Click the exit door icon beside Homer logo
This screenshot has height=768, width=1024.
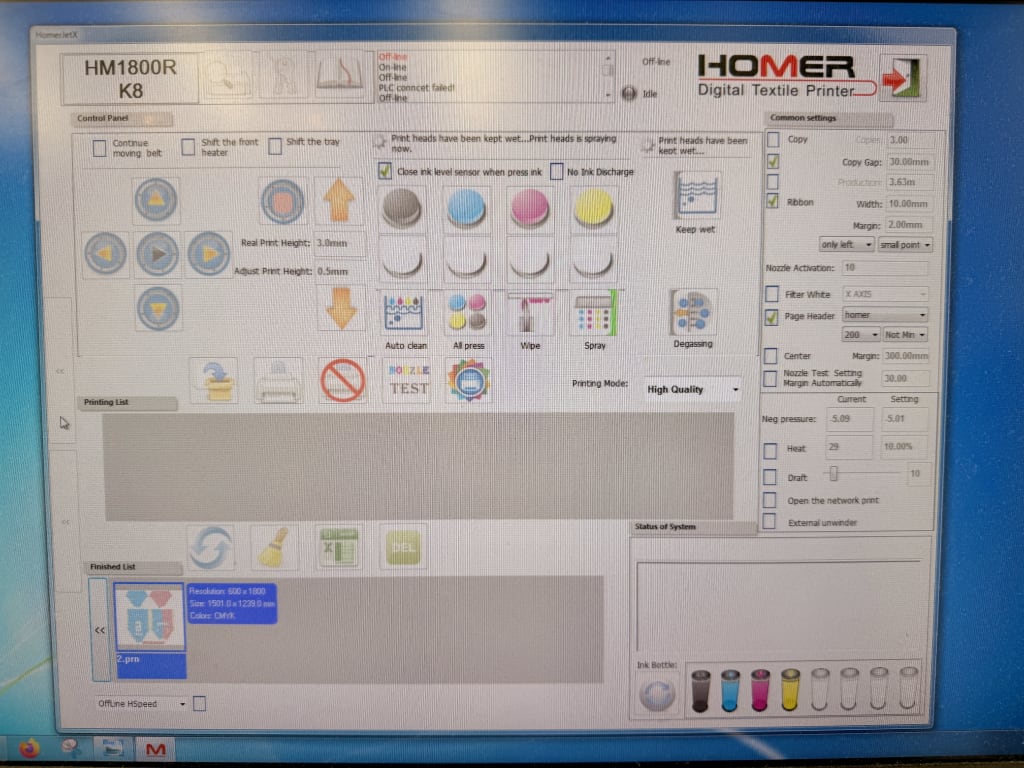[x=902, y=78]
